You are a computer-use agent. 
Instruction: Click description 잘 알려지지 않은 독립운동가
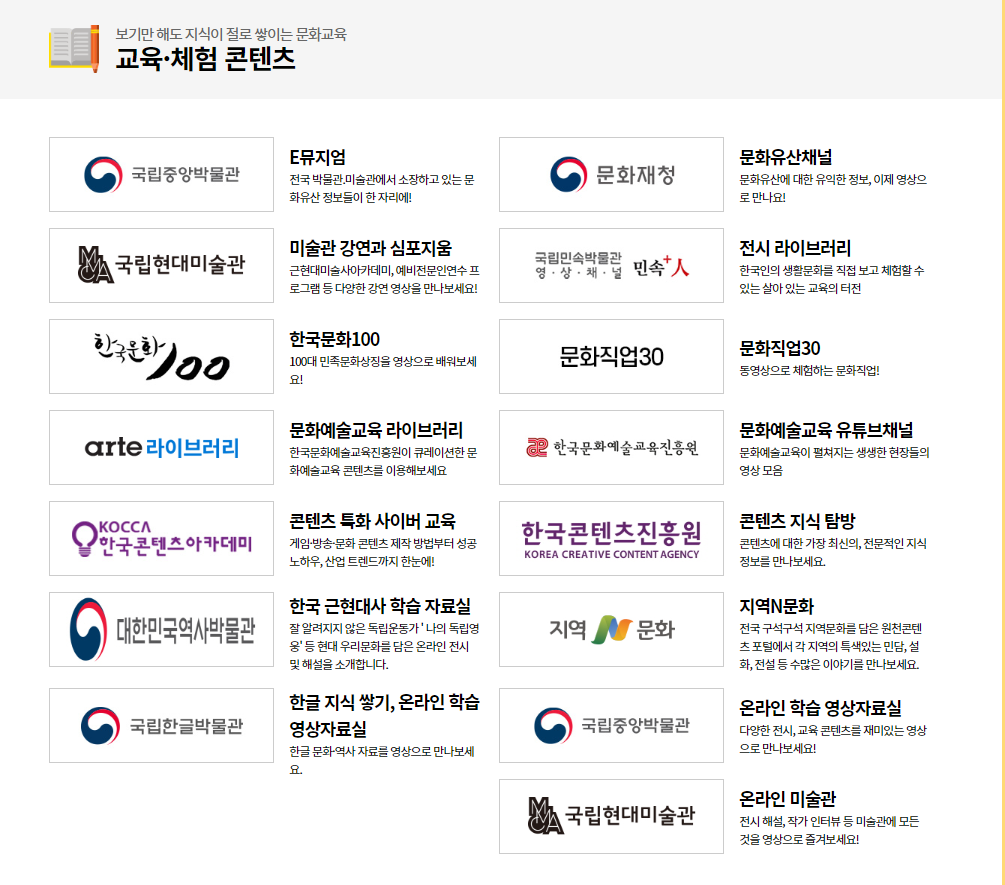[385, 646]
